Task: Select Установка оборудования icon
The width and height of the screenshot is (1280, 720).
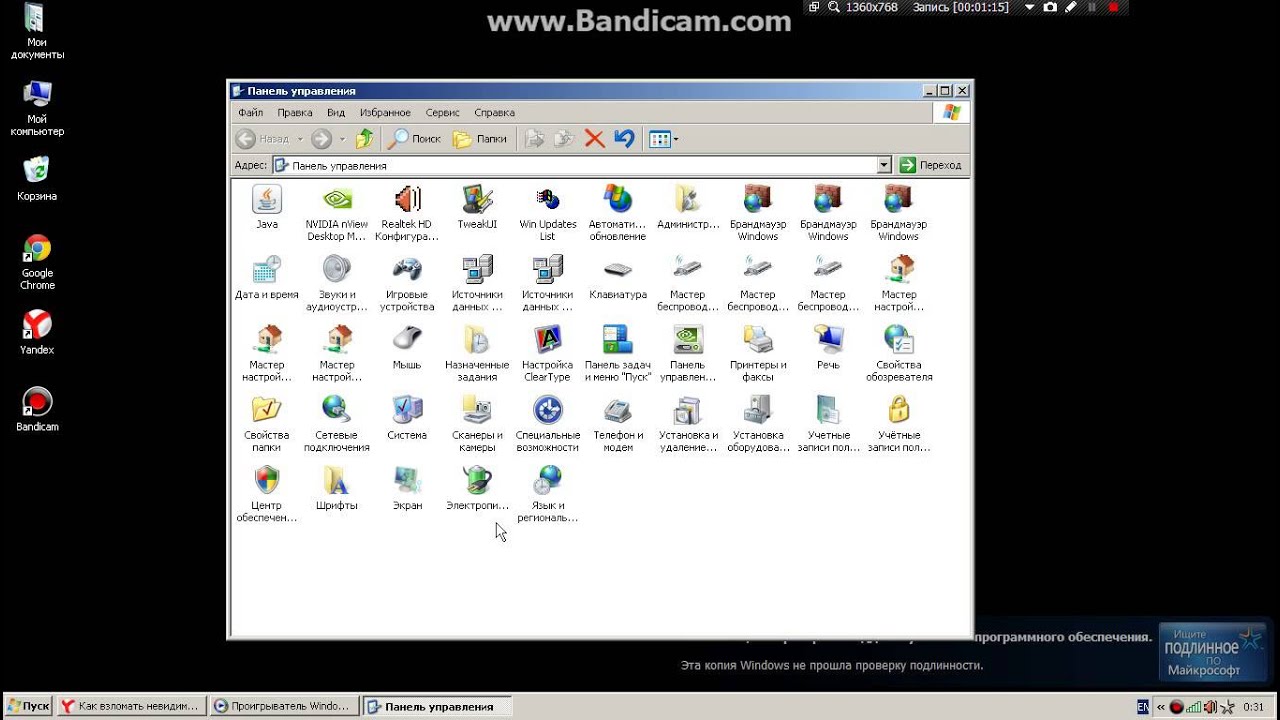Action: pyautogui.click(x=758, y=423)
